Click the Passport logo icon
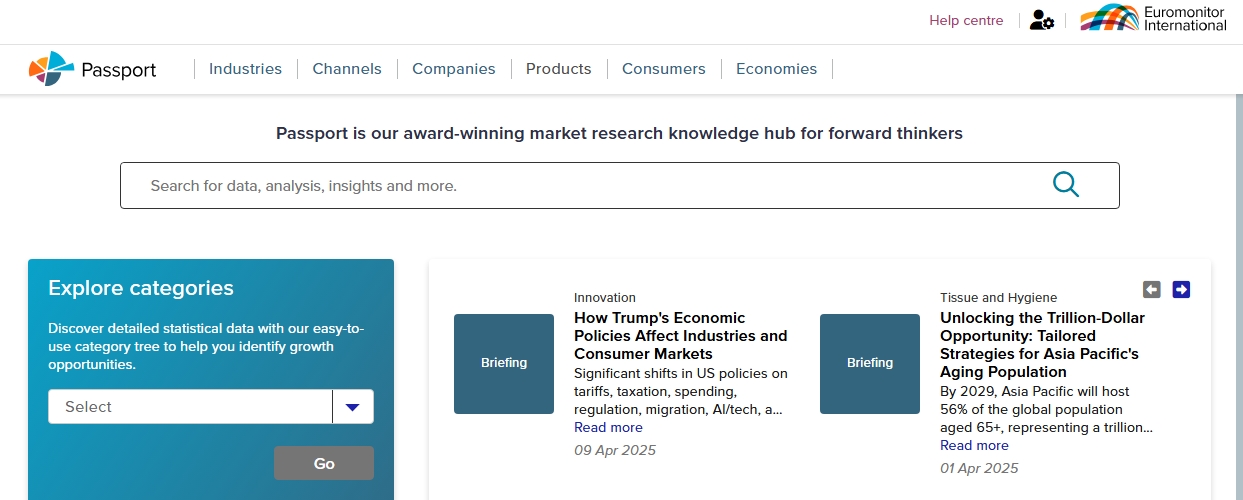The height and width of the screenshot is (500, 1243). coord(51,69)
